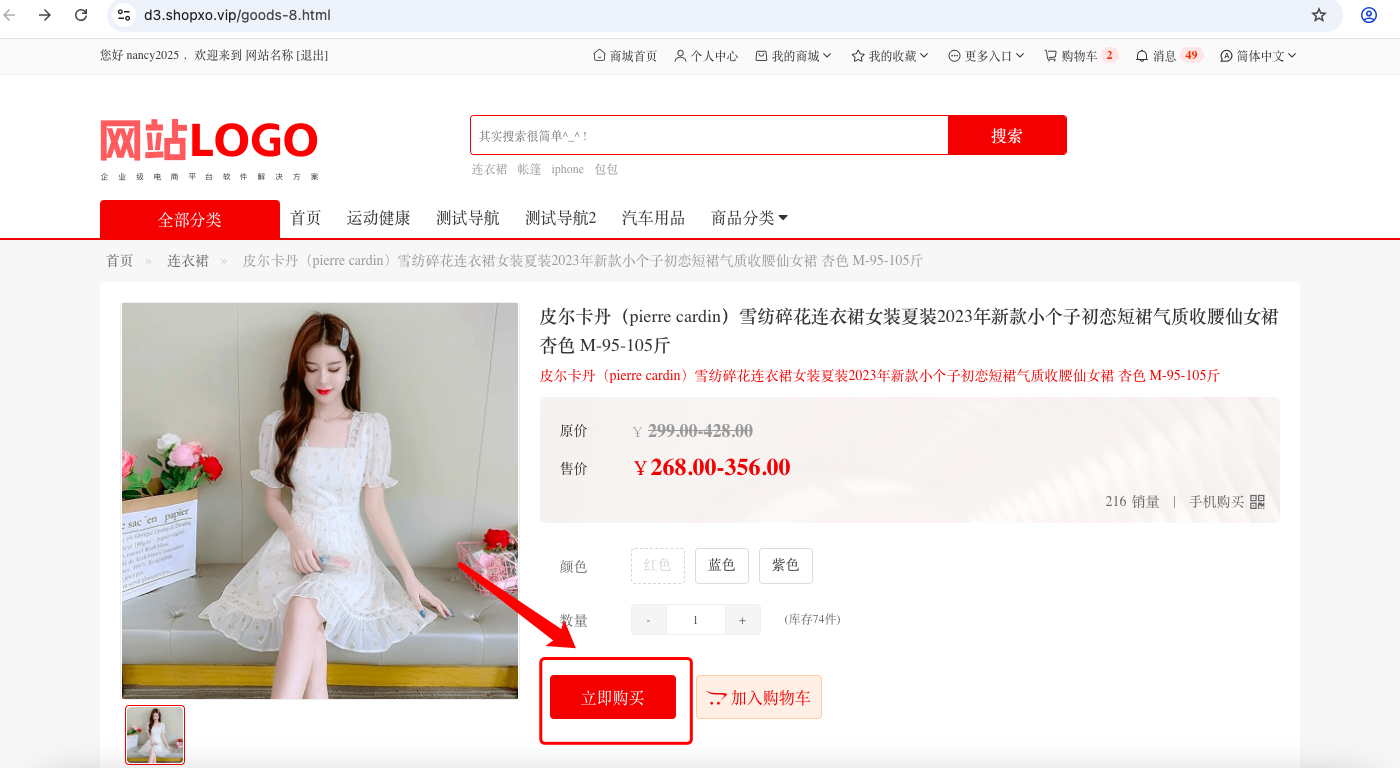Viewport: 1400px width, 768px height.
Task: Open the browser profile avatar icon
Action: click(1369, 15)
